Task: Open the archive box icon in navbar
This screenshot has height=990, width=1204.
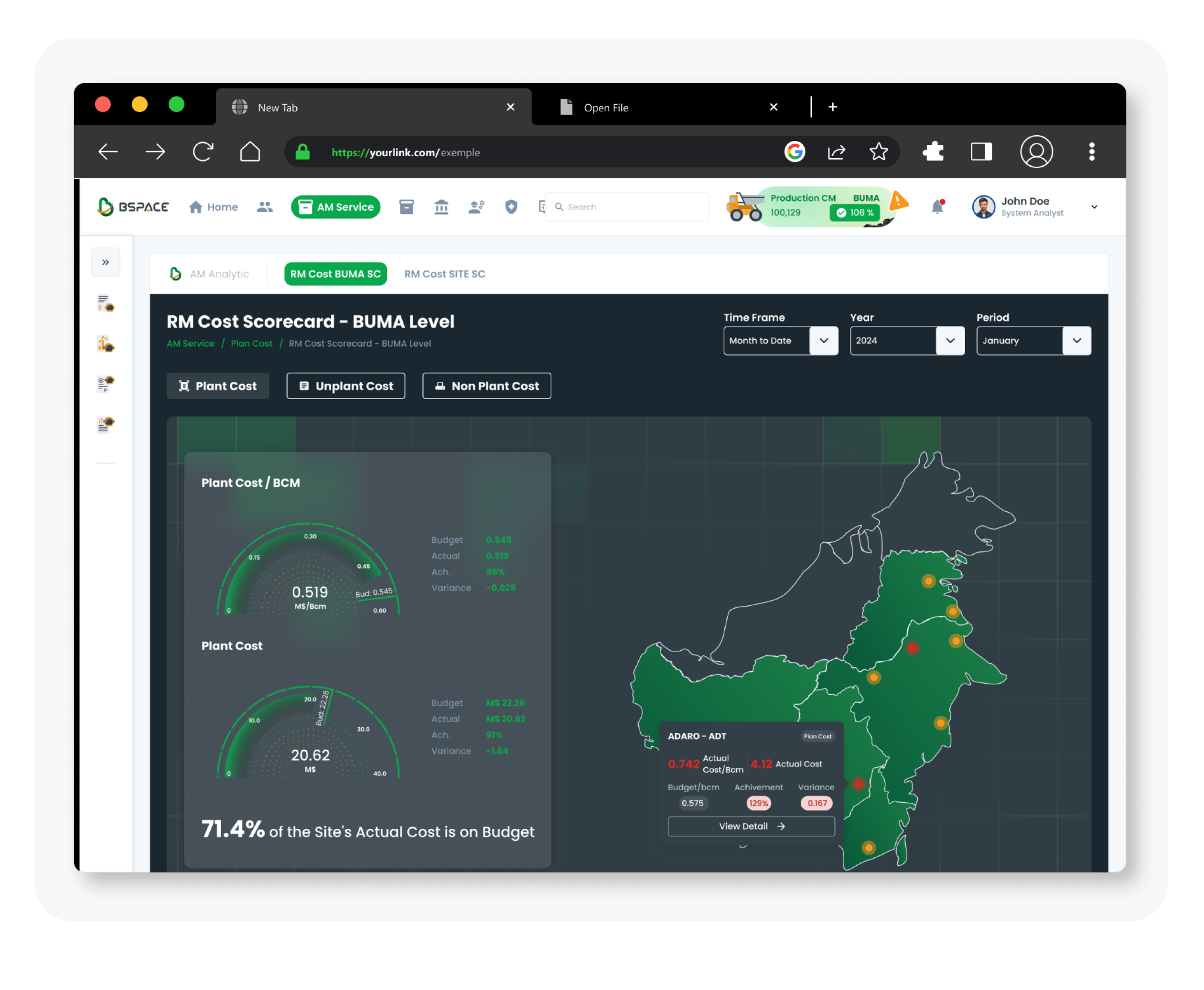Action: pos(407,207)
